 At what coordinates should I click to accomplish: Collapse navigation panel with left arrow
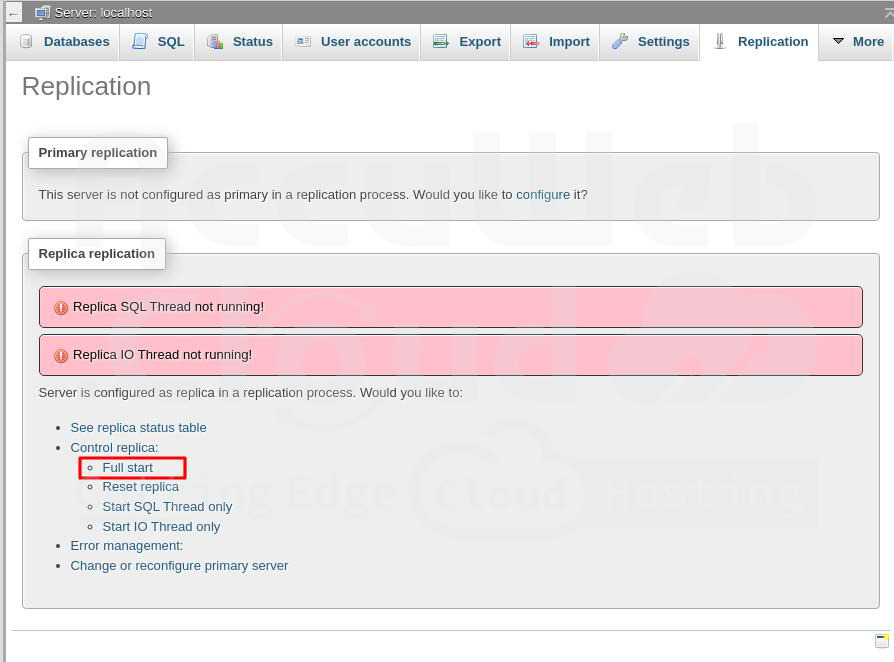14,13
